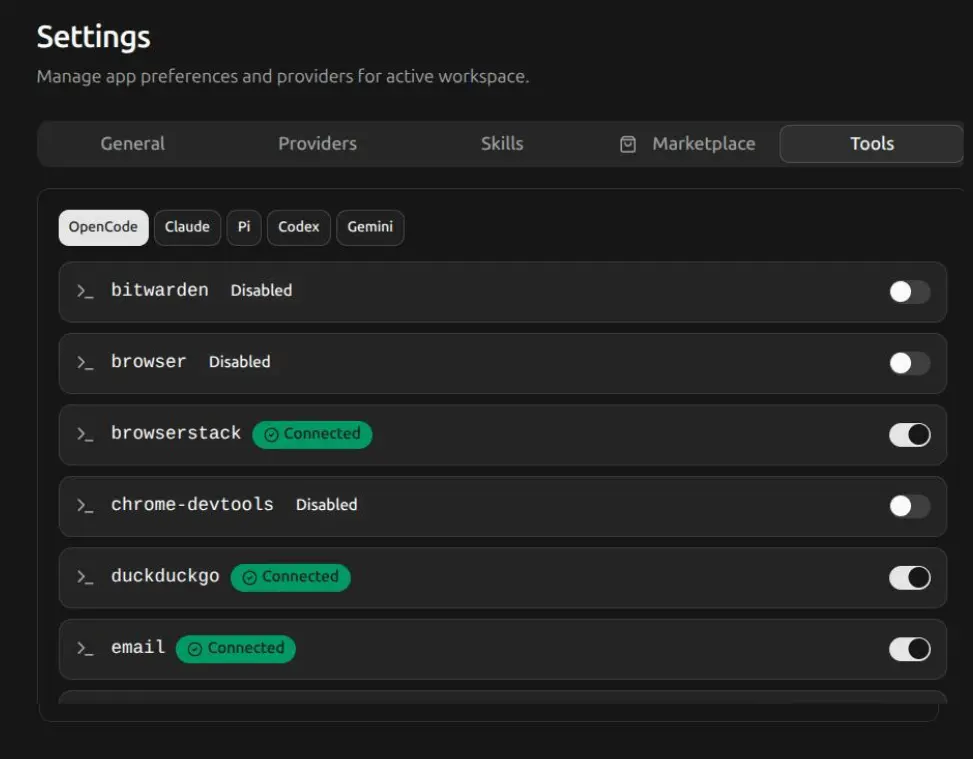
Task: Click the terminal icon beside browser
Action: point(85,362)
